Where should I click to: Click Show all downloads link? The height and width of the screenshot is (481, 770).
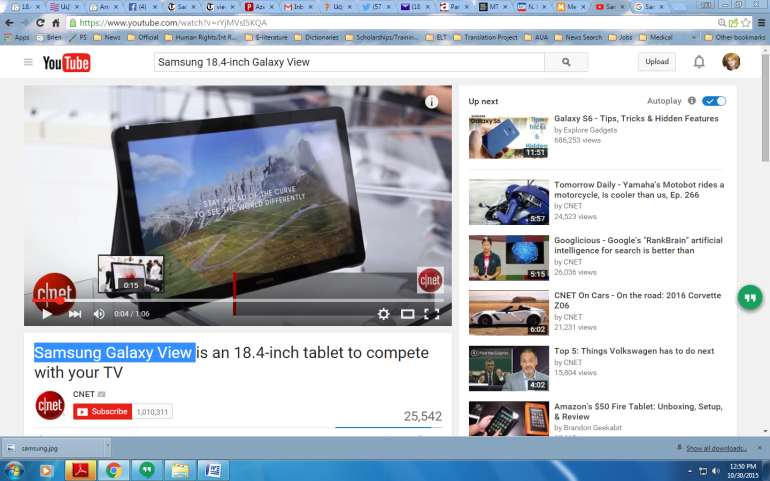click(716, 448)
